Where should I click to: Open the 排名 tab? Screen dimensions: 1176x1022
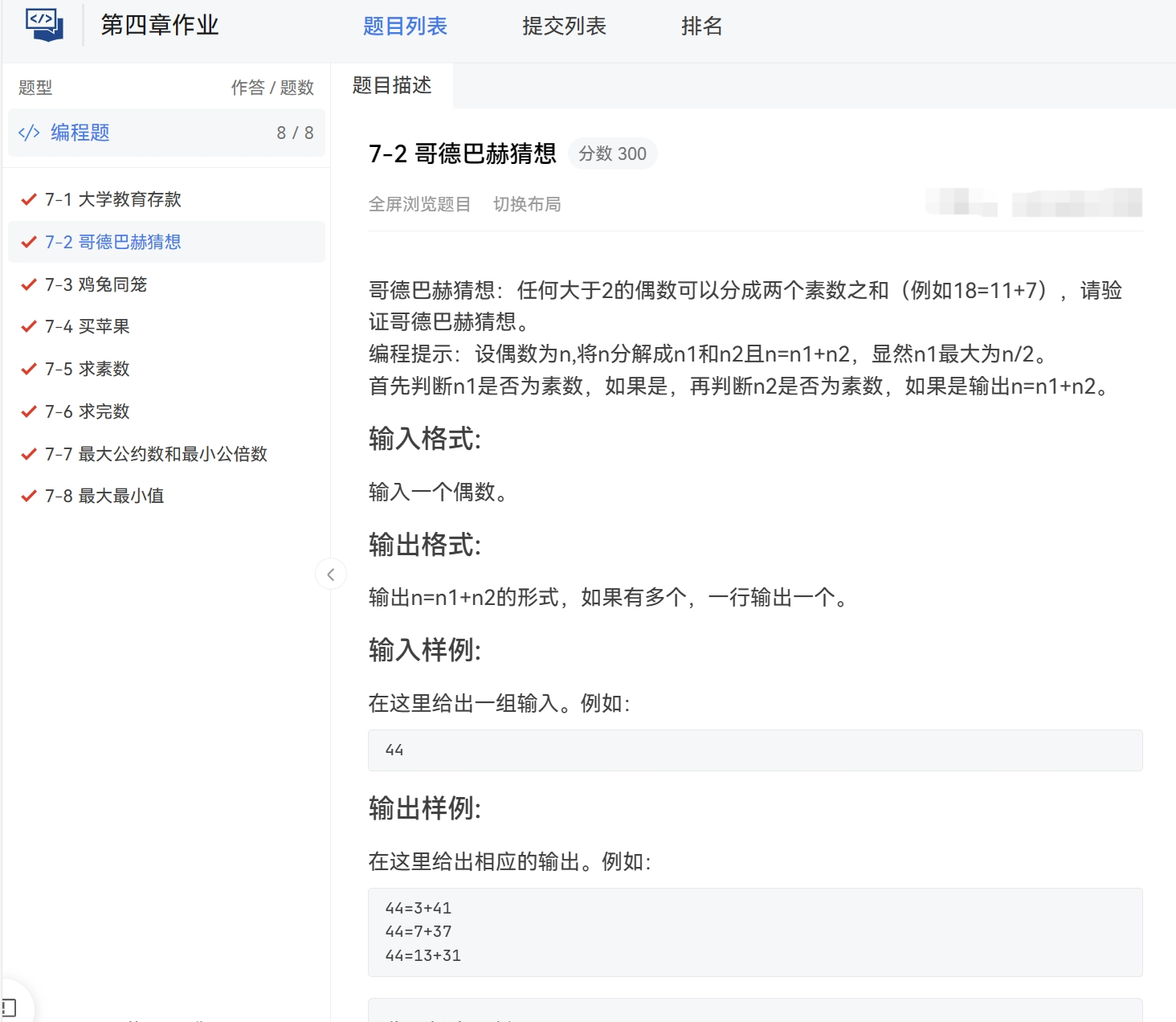pyautogui.click(x=702, y=27)
